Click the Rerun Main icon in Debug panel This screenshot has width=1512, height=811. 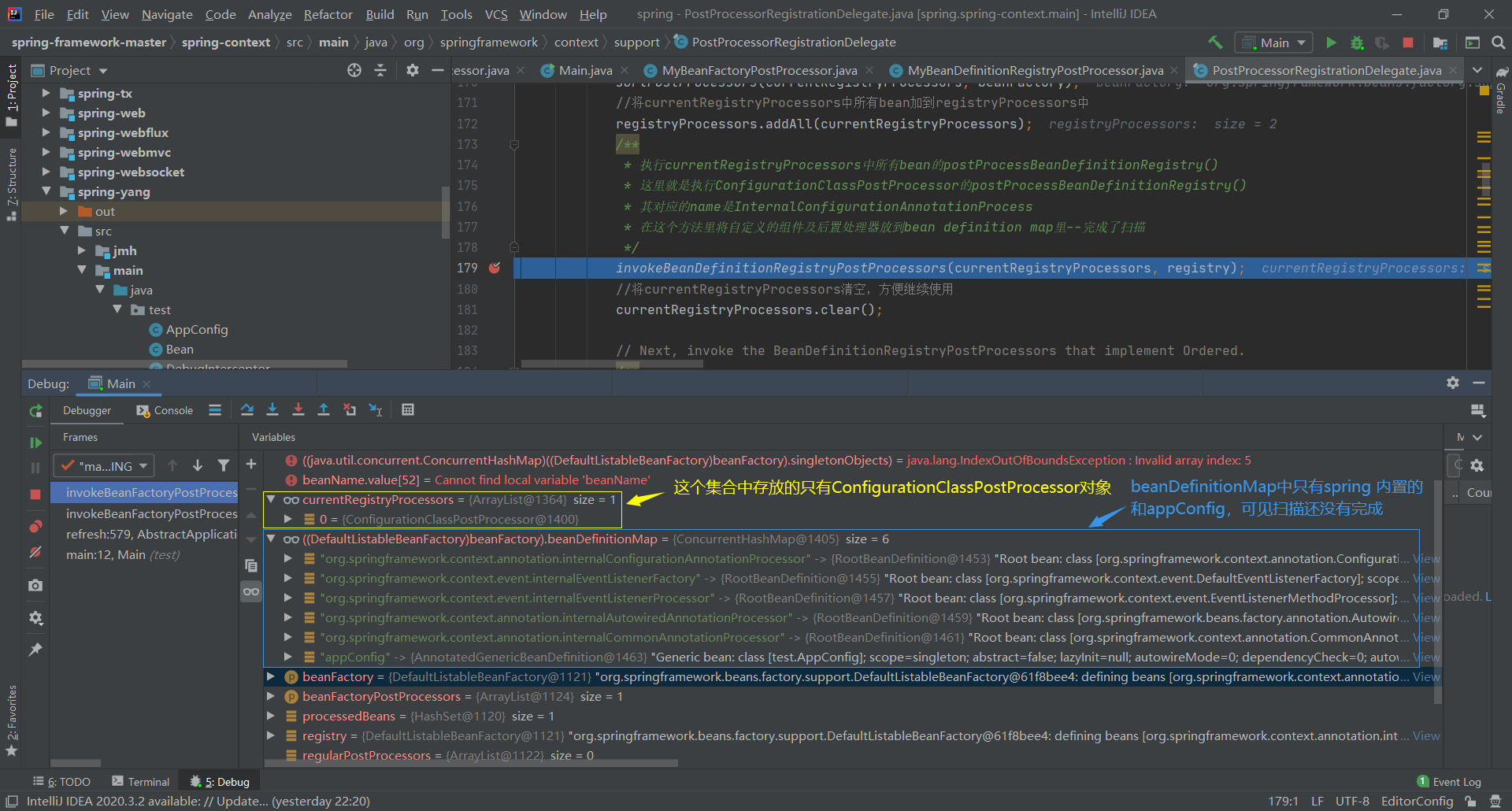(35, 410)
